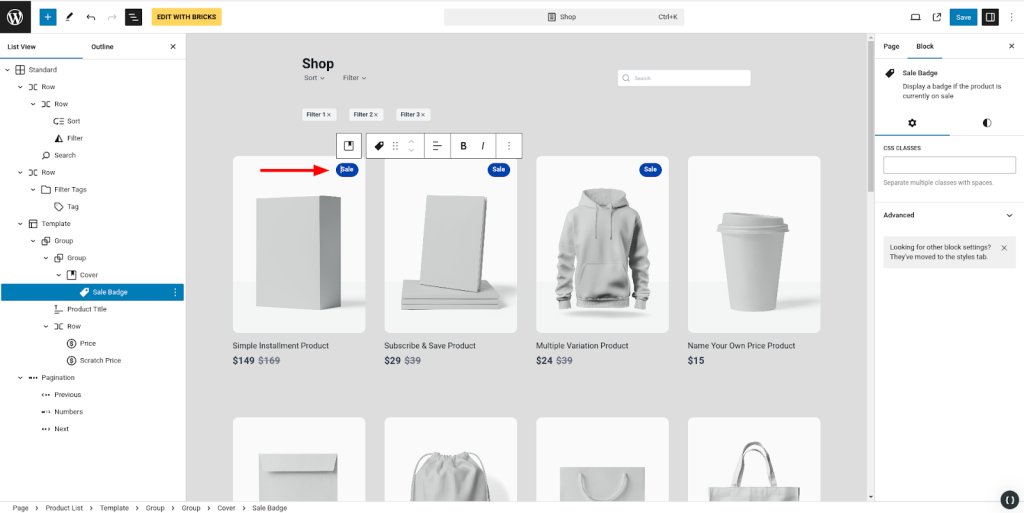The width and height of the screenshot is (1024, 513).
Task: Toggle Italic formatting in block toolbar
Action: [483, 146]
